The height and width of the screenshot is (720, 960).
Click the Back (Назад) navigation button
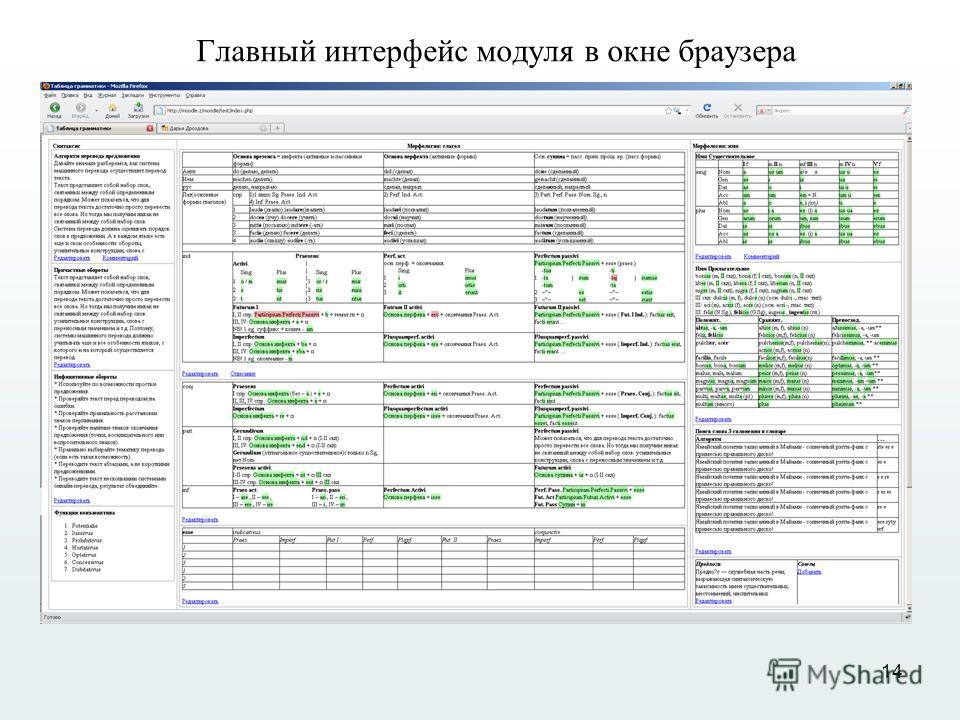[x=54, y=108]
